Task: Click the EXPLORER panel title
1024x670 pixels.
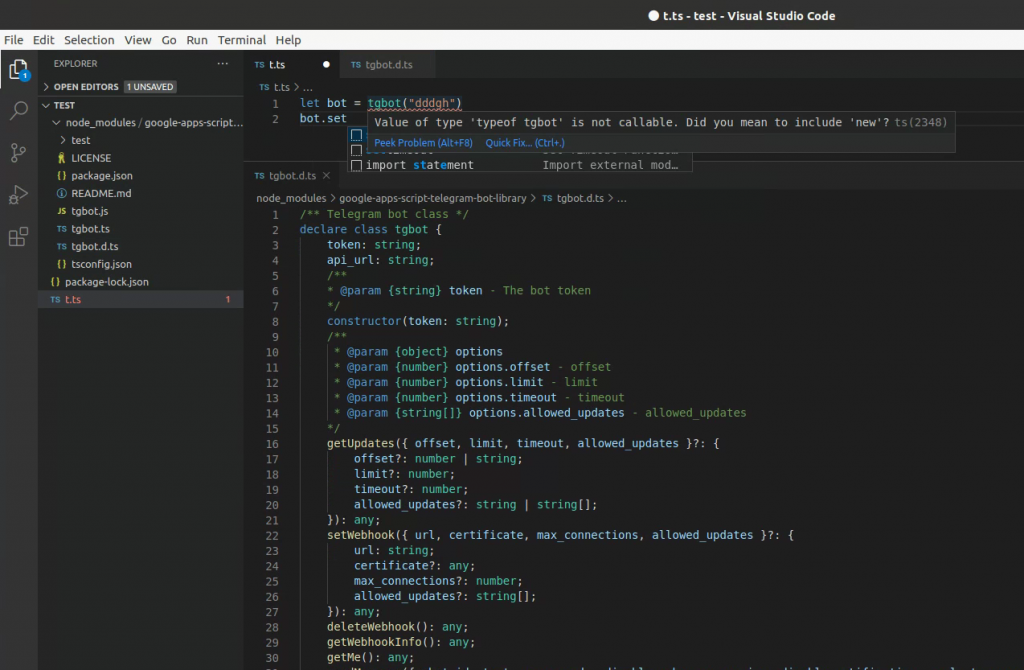Action: (x=75, y=63)
